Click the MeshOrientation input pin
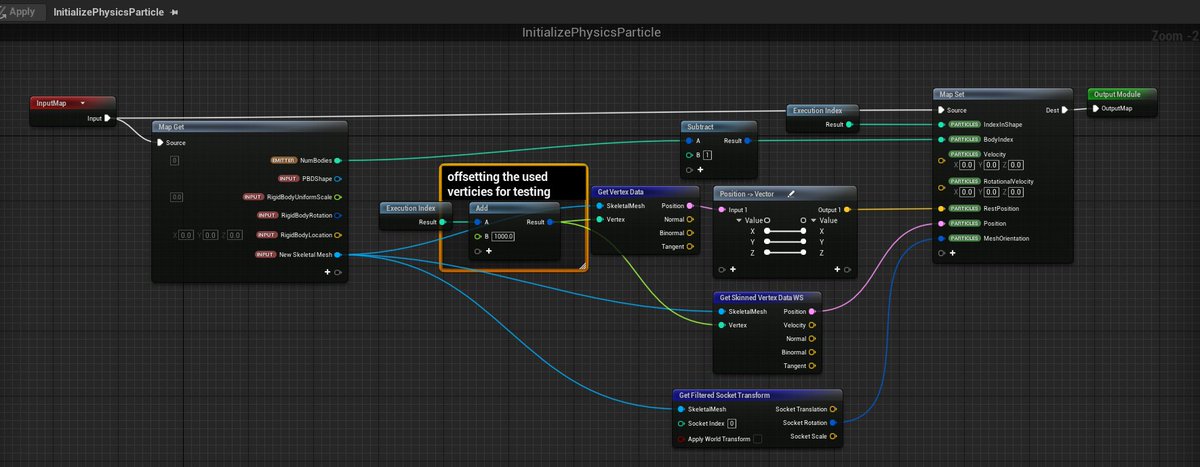This screenshot has width=1200, height=467. [941, 238]
